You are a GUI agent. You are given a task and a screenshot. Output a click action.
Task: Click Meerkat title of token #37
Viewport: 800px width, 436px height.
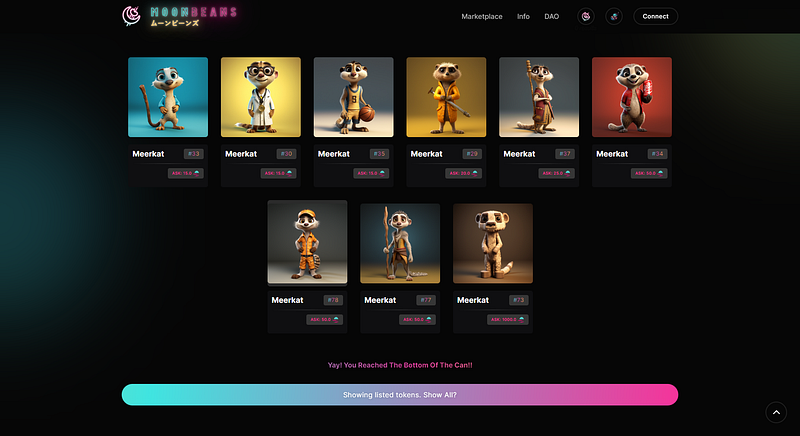(x=519, y=153)
